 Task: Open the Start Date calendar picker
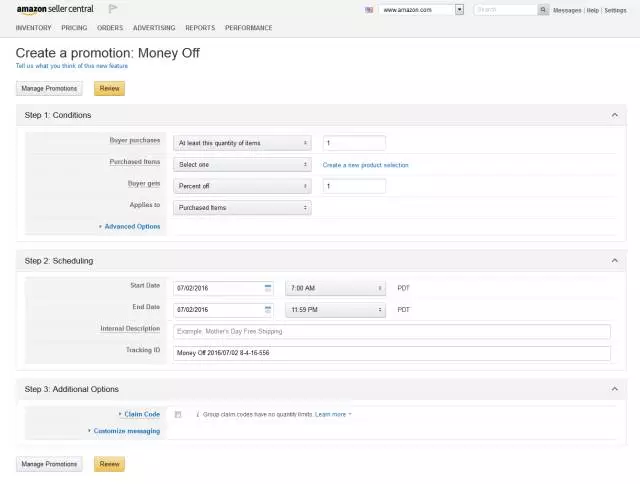point(268,288)
